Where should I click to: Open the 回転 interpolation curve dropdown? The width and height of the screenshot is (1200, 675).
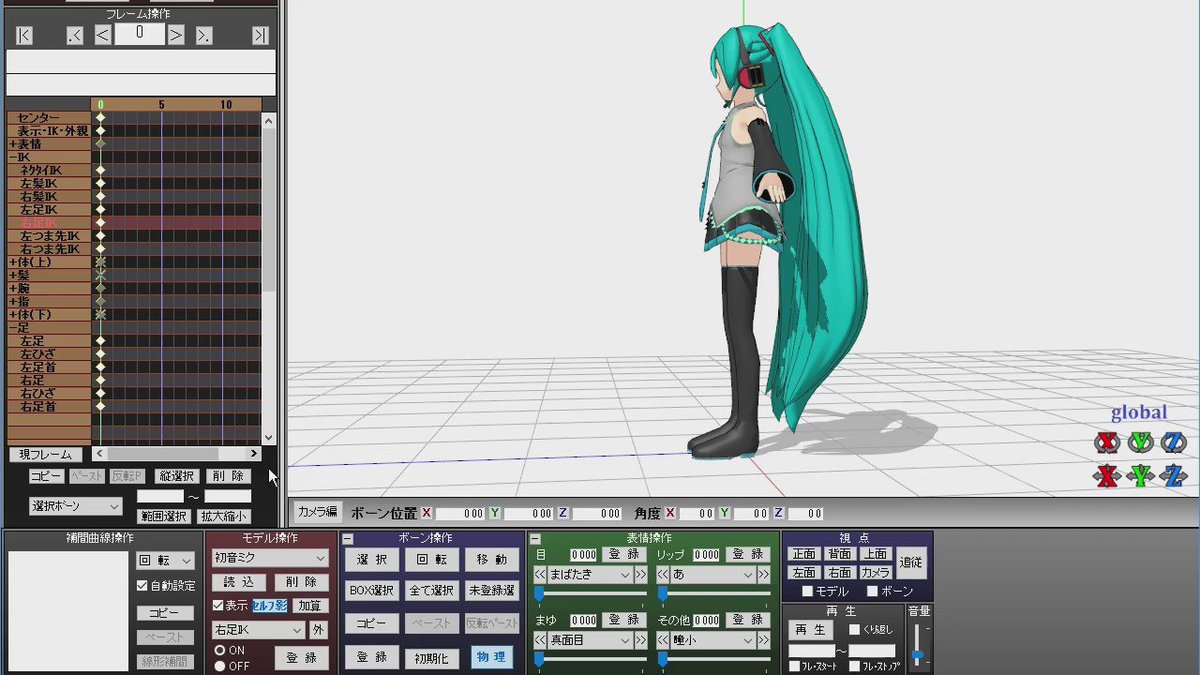165,562
